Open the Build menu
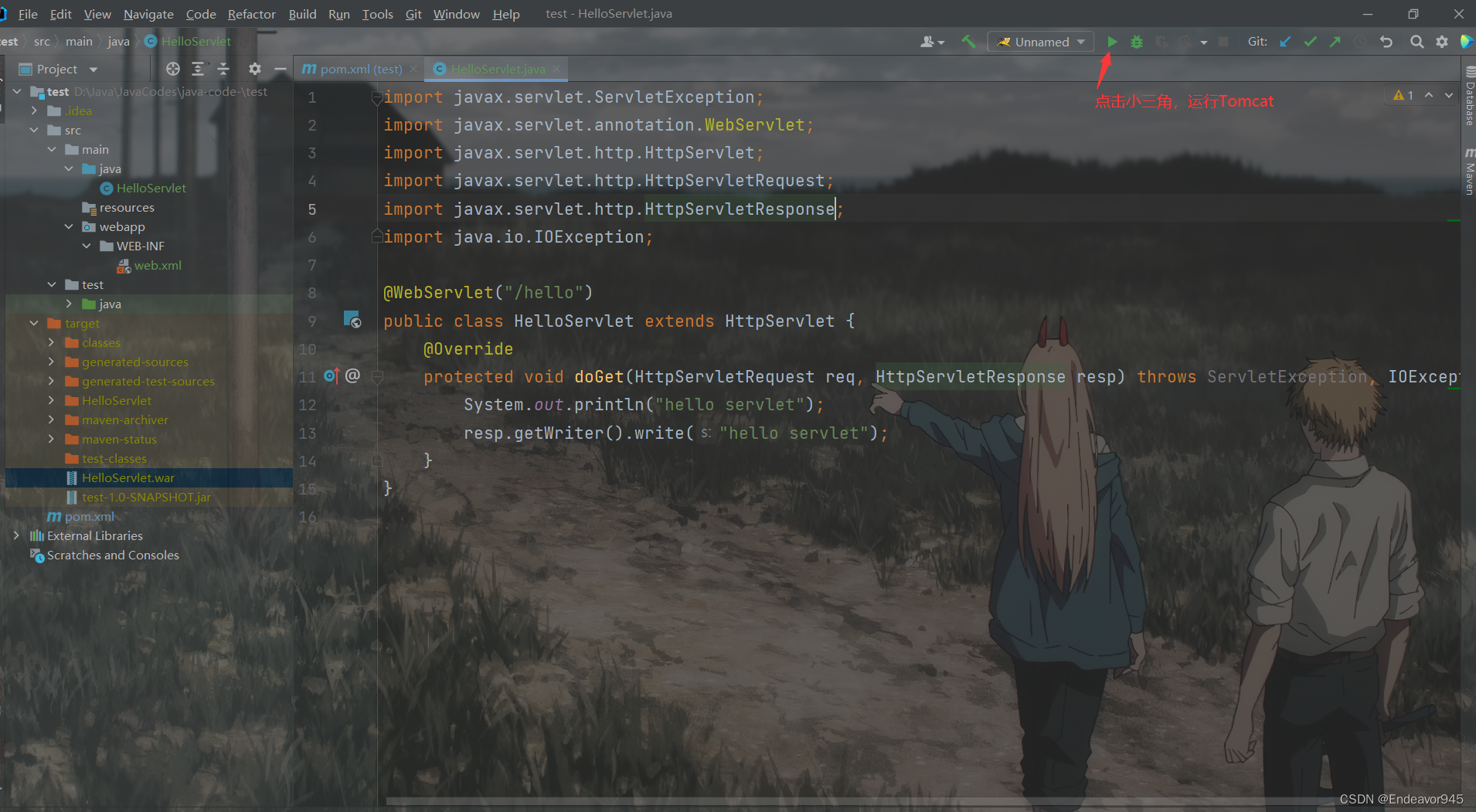Viewport: 1476px width, 812px height. click(302, 14)
